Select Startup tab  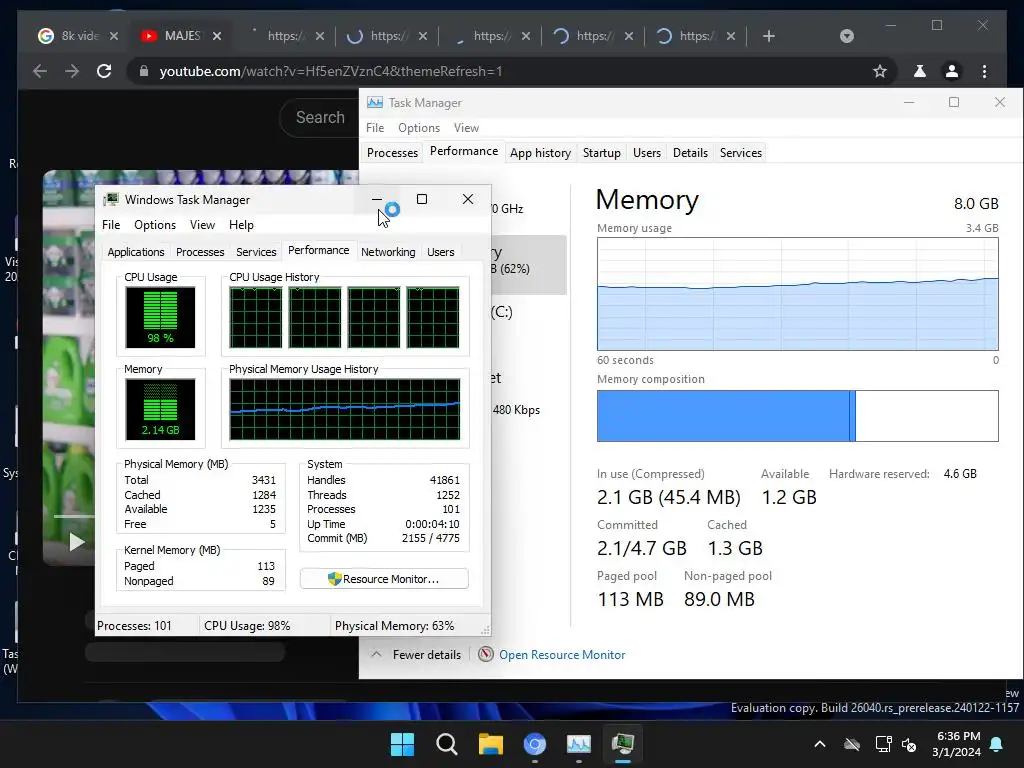click(601, 153)
